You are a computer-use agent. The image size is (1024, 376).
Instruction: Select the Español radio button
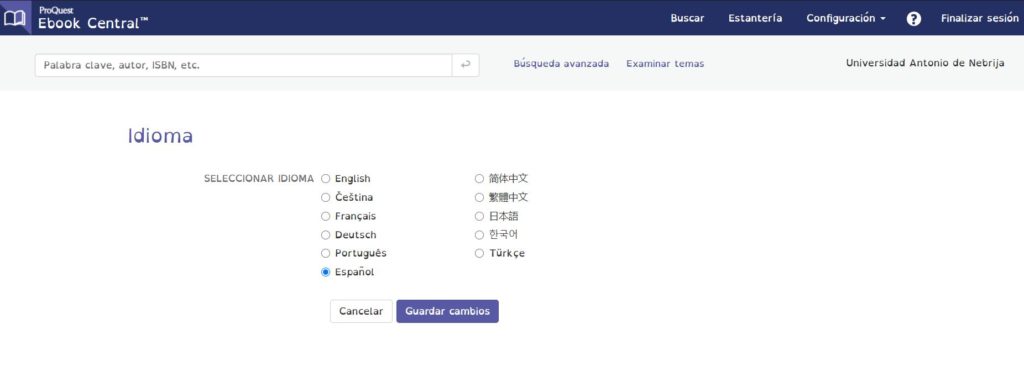point(325,272)
